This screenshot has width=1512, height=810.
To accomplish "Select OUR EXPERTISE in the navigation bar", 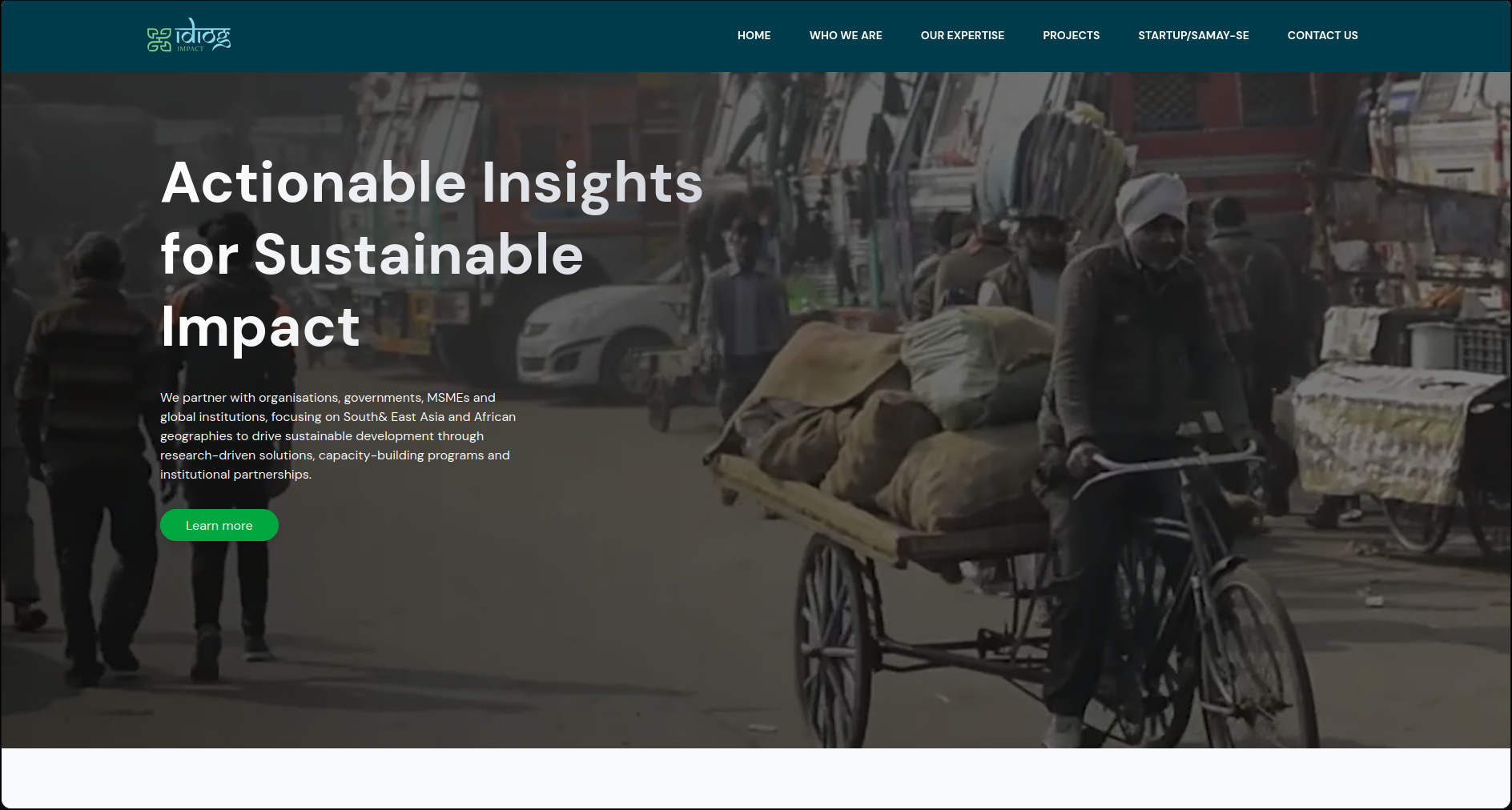I will point(962,35).
